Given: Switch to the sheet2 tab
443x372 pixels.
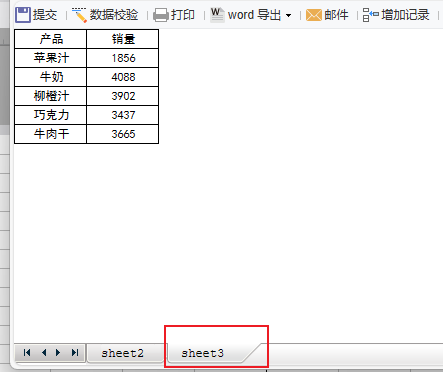Looking at the screenshot, I should click(125, 353).
